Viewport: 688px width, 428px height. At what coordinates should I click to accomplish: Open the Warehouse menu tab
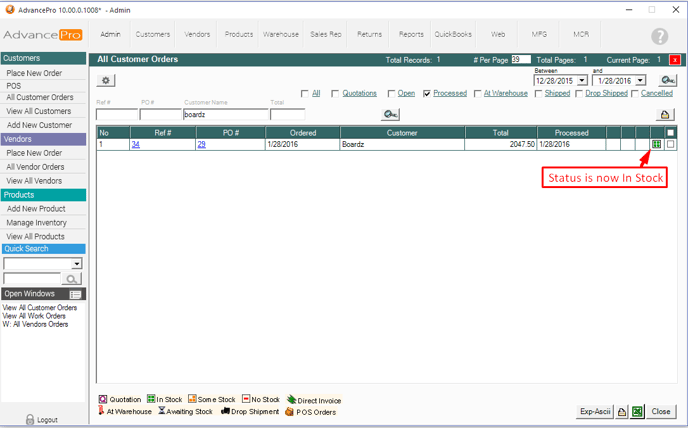click(x=281, y=34)
